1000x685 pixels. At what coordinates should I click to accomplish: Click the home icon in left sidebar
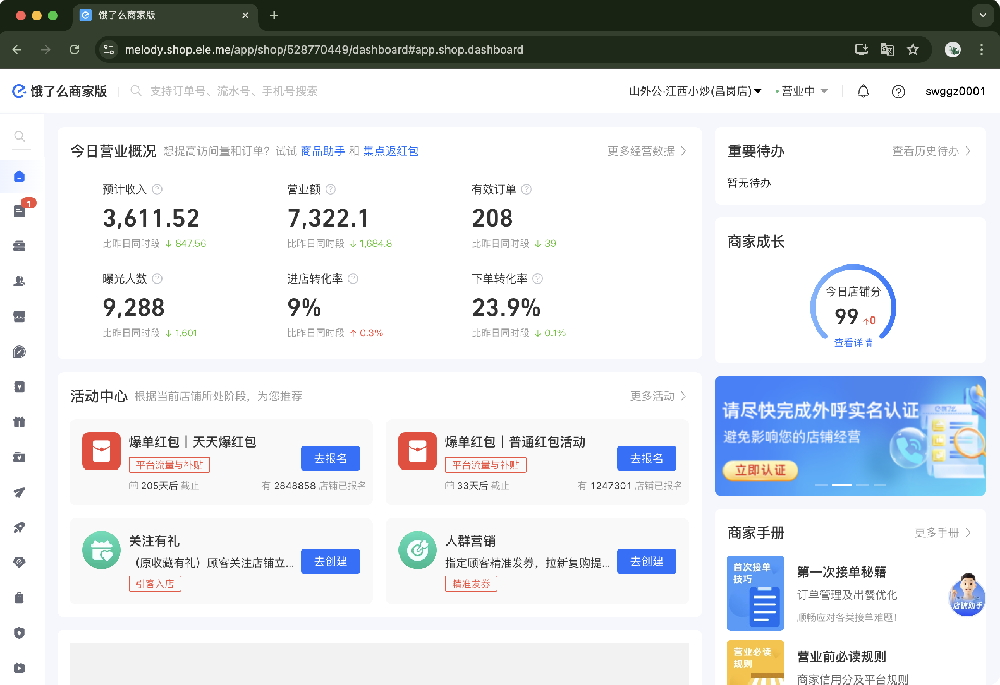click(20, 177)
